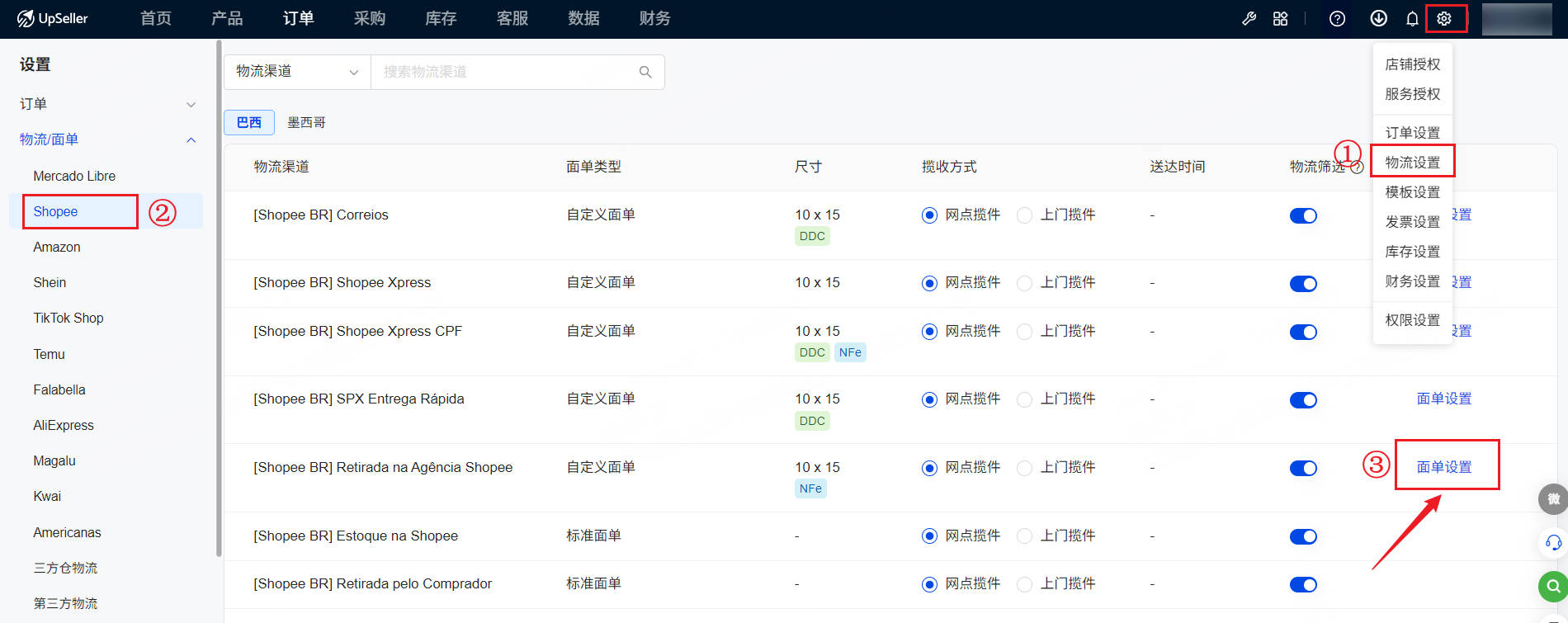Select 财务设置 in settings menu
This screenshot has height=623, width=1568.
1413,281
